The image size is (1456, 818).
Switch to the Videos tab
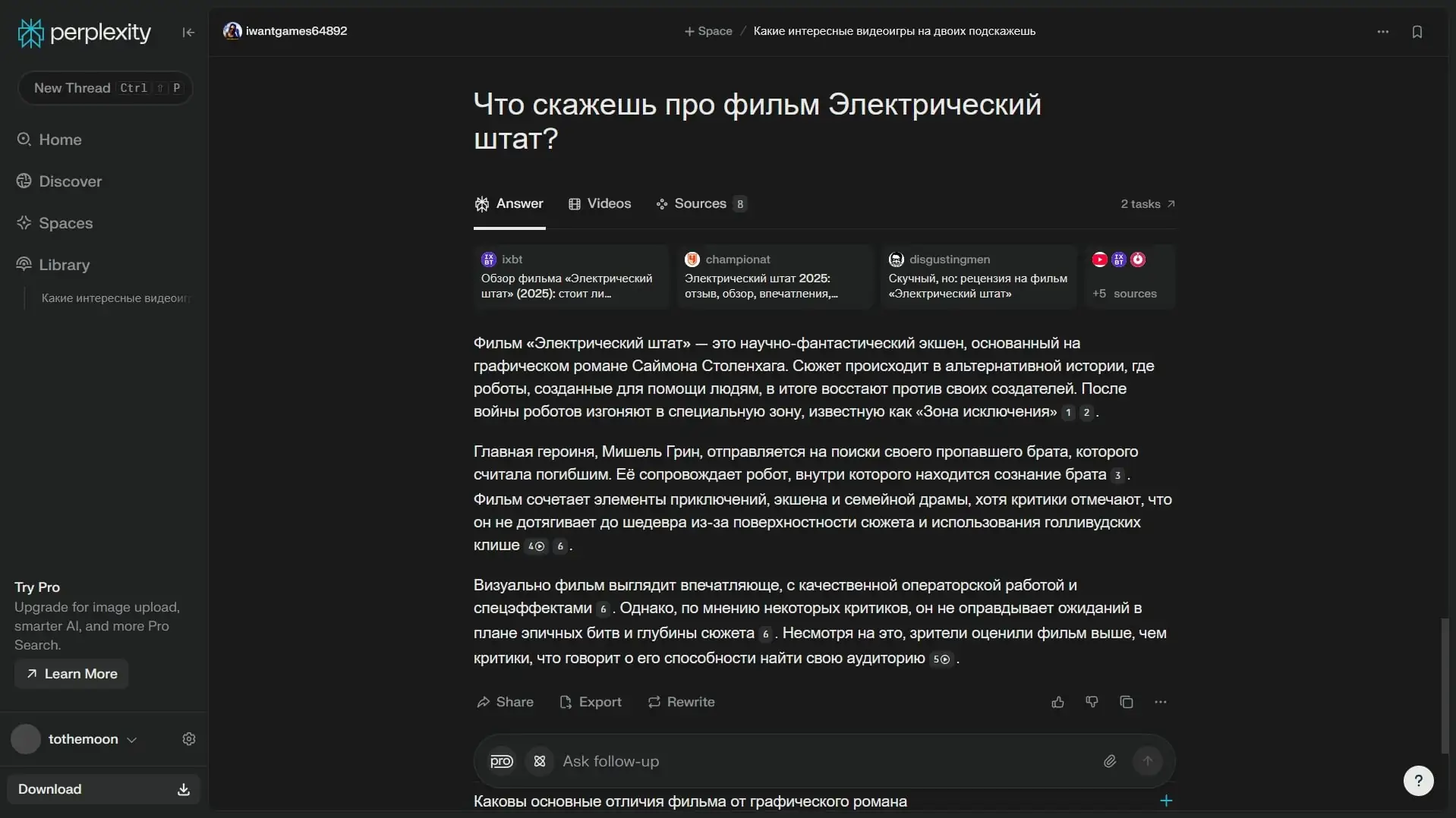click(x=600, y=203)
